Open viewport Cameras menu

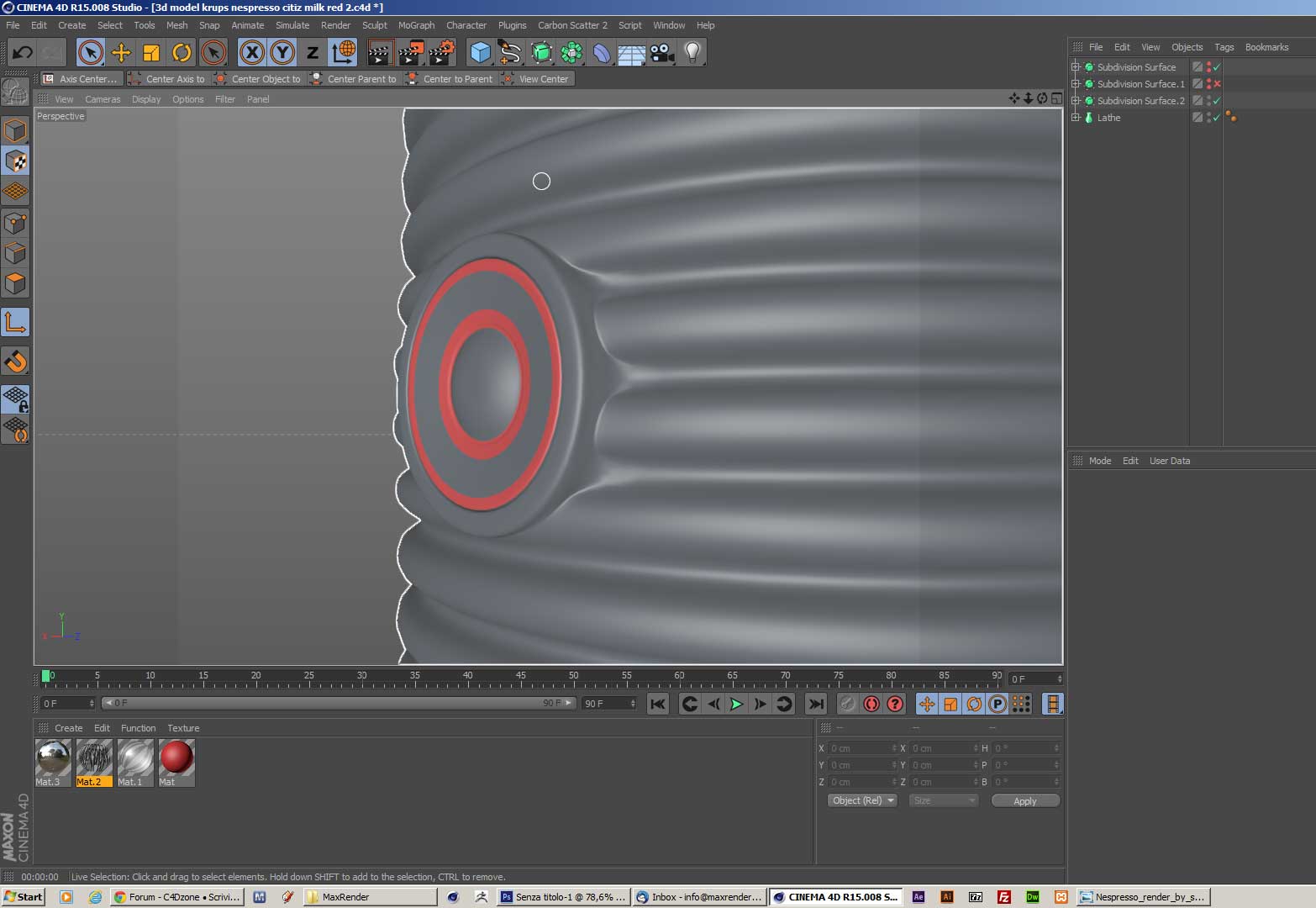click(103, 99)
